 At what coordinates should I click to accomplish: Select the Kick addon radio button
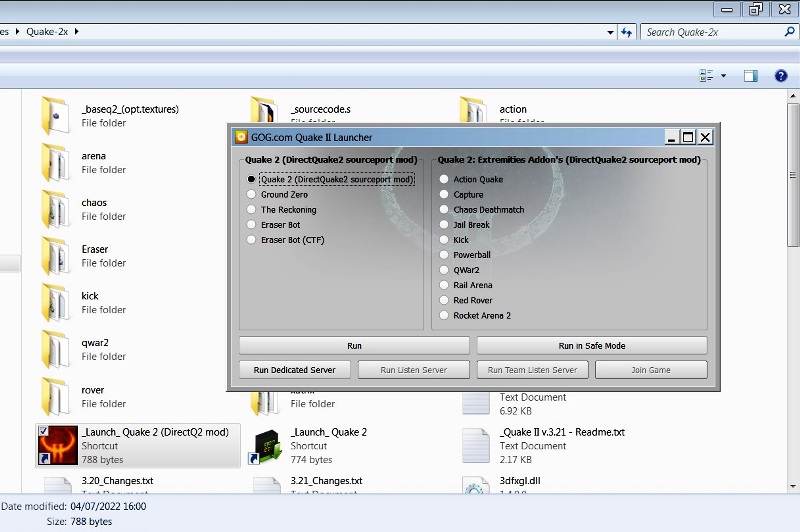444,240
